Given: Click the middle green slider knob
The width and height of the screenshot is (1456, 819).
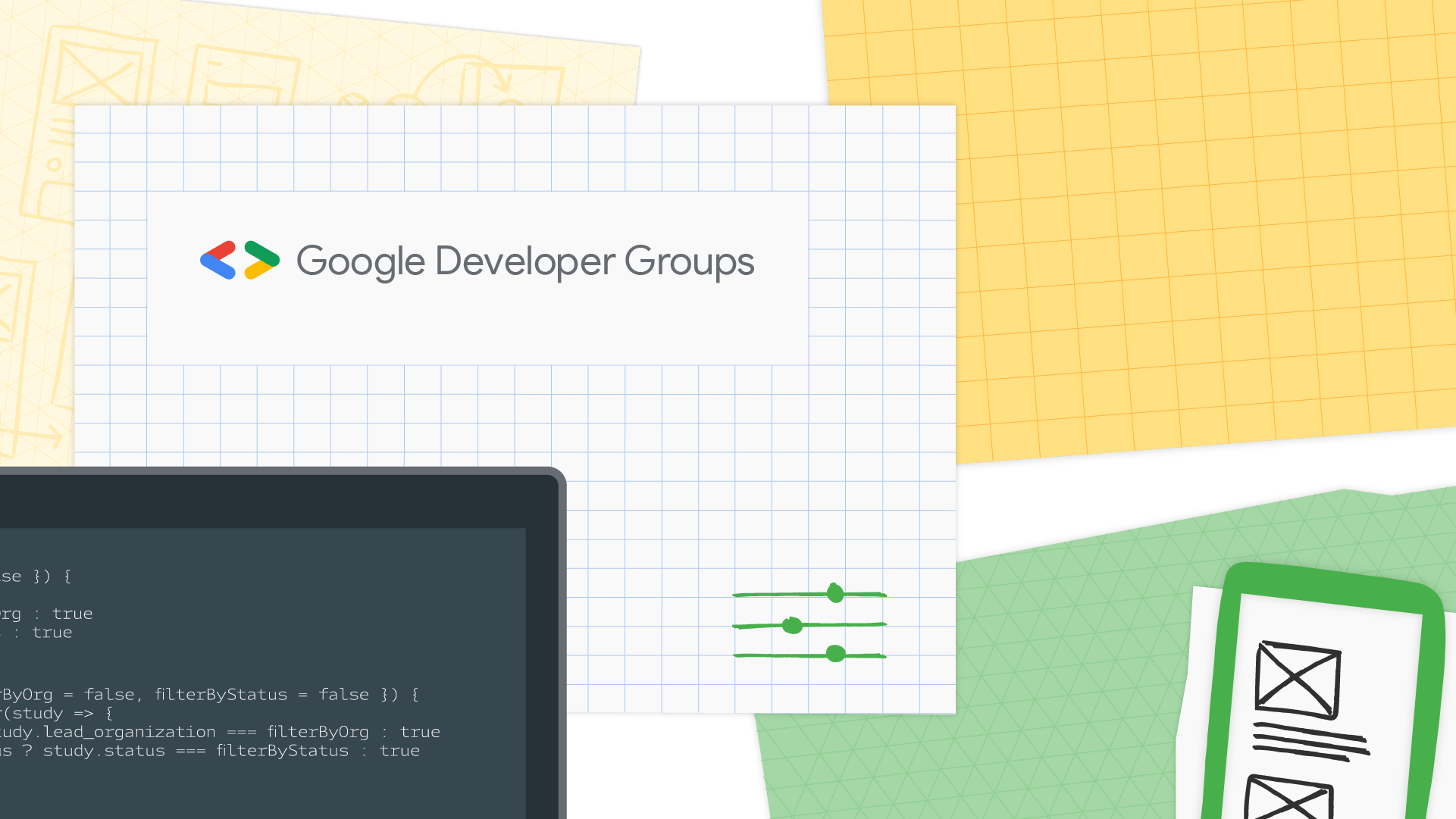Looking at the screenshot, I should coord(792,625).
